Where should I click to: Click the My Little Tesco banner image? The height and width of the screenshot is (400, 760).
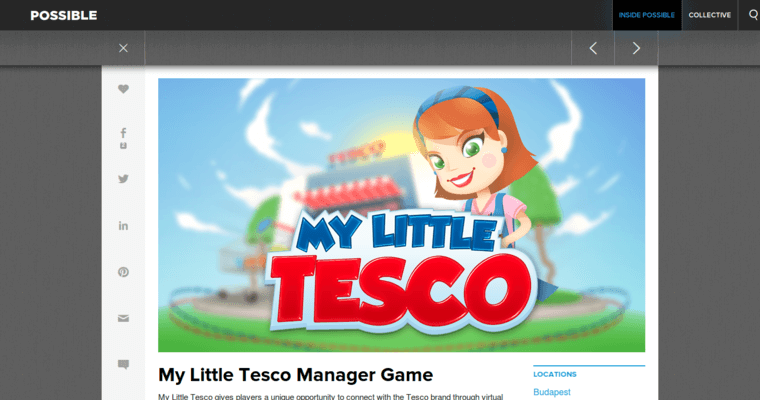[x=401, y=215]
